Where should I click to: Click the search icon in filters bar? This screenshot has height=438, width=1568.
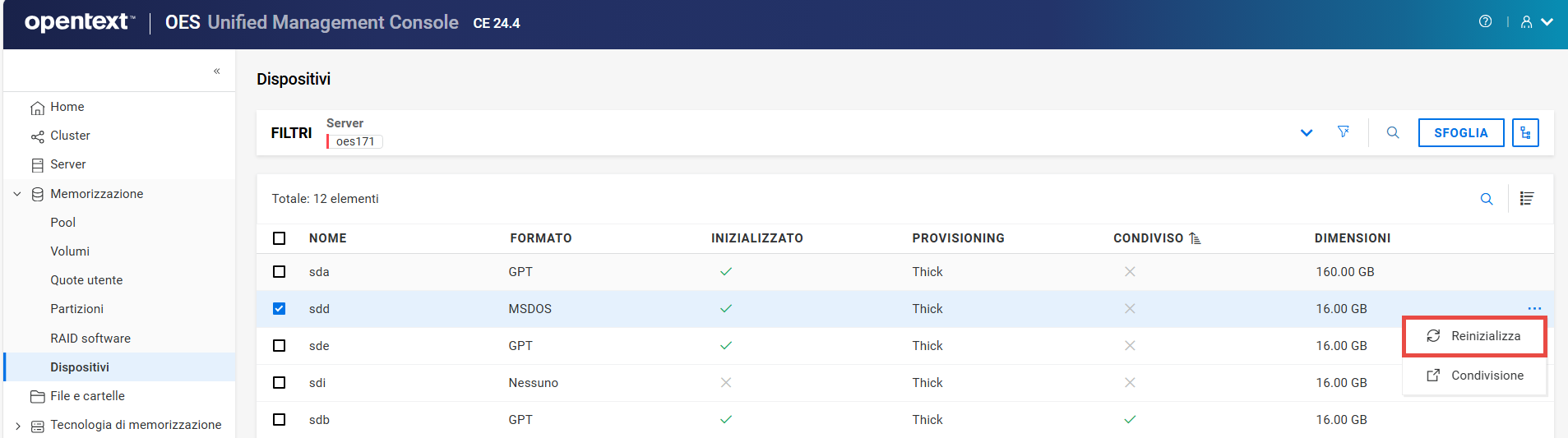(1393, 132)
